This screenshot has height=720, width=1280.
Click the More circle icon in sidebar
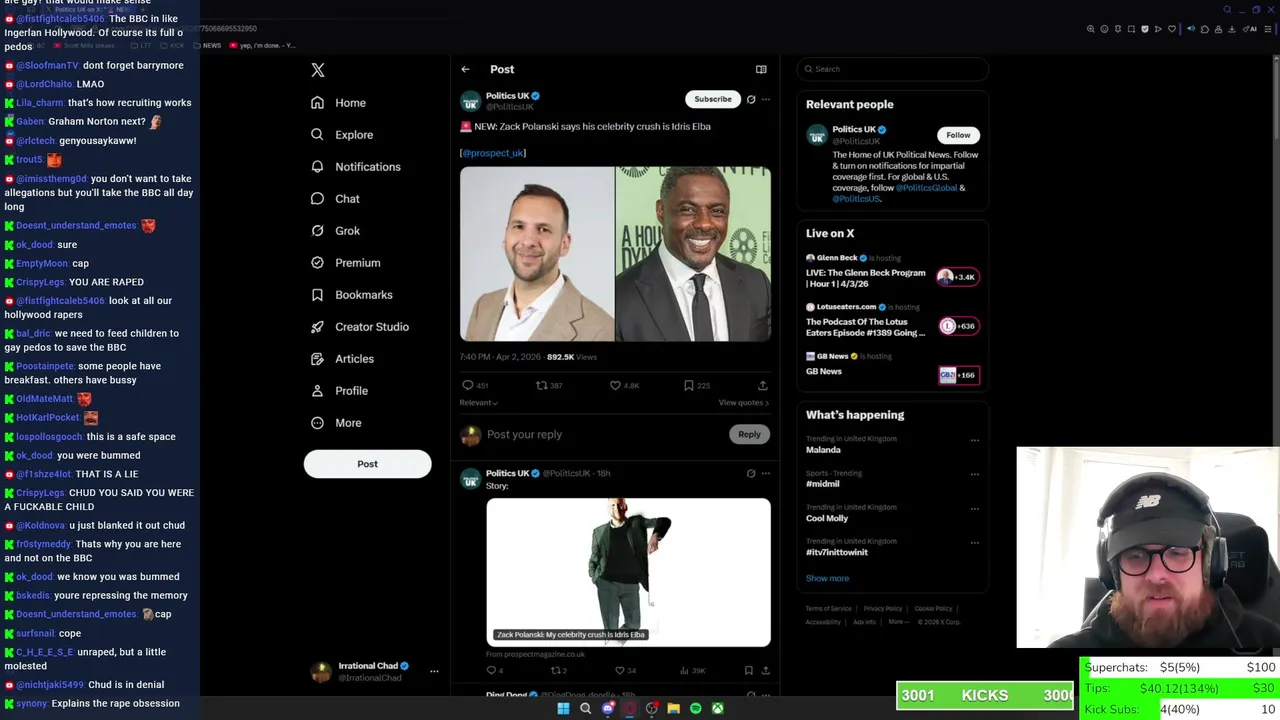point(317,423)
